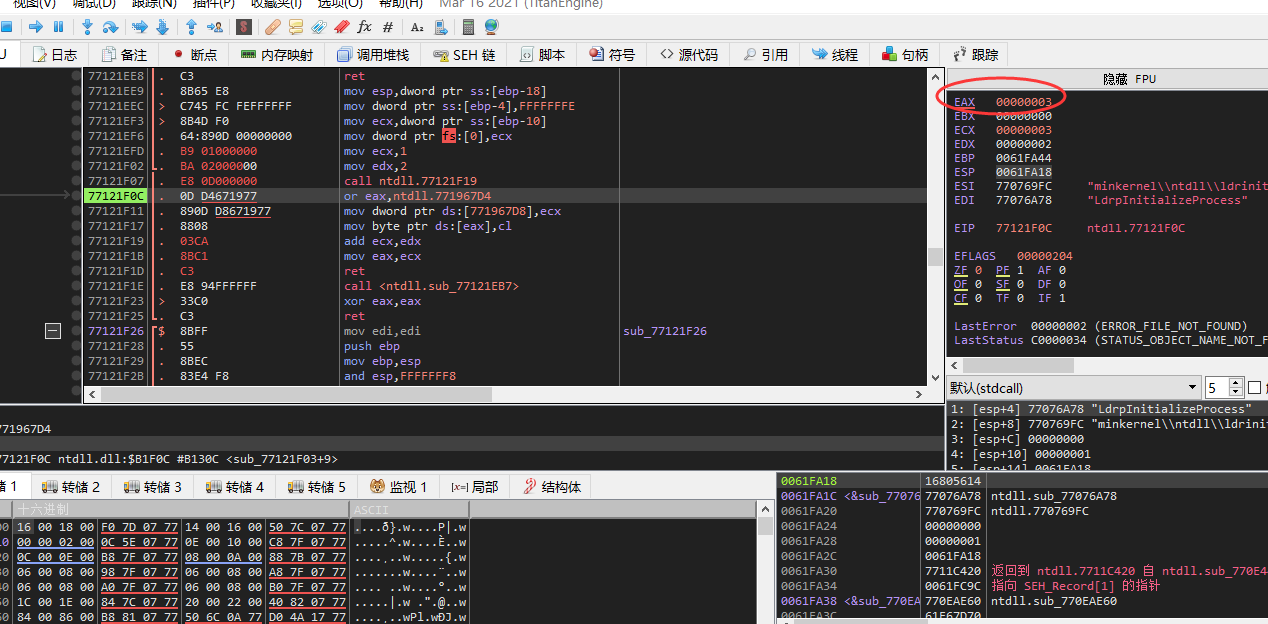Open the calling convention dropdown 默认(stdcall)
1268x624 pixels.
(x=1073, y=388)
